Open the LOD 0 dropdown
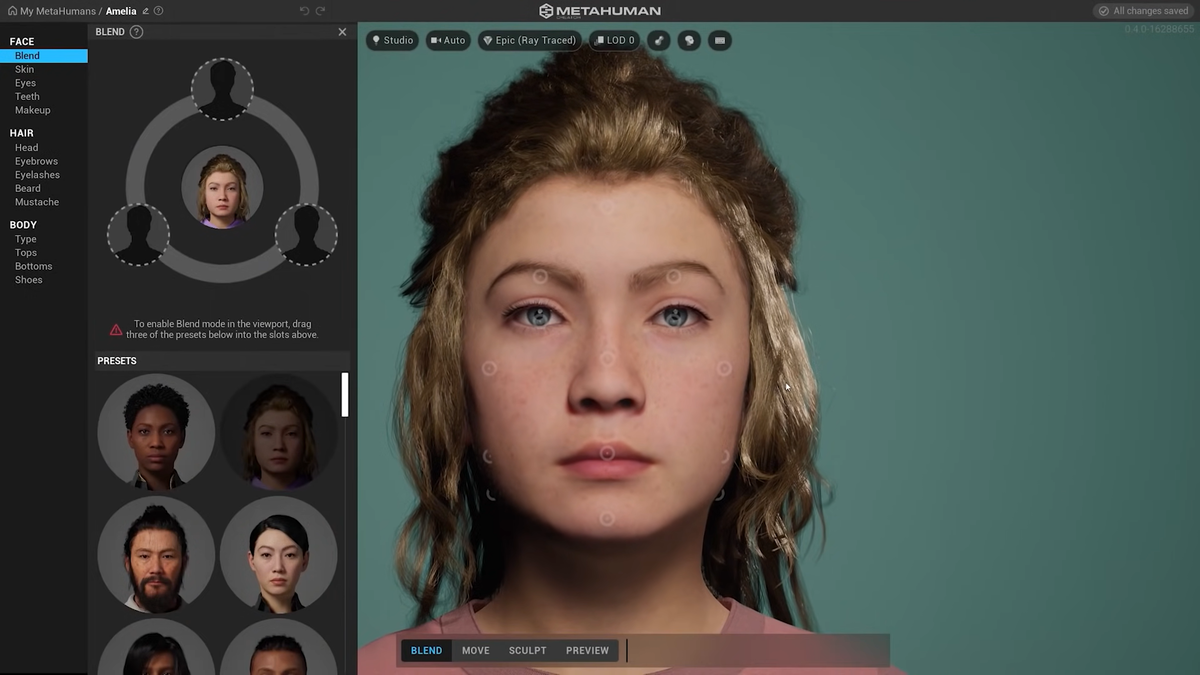 click(614, 41)
